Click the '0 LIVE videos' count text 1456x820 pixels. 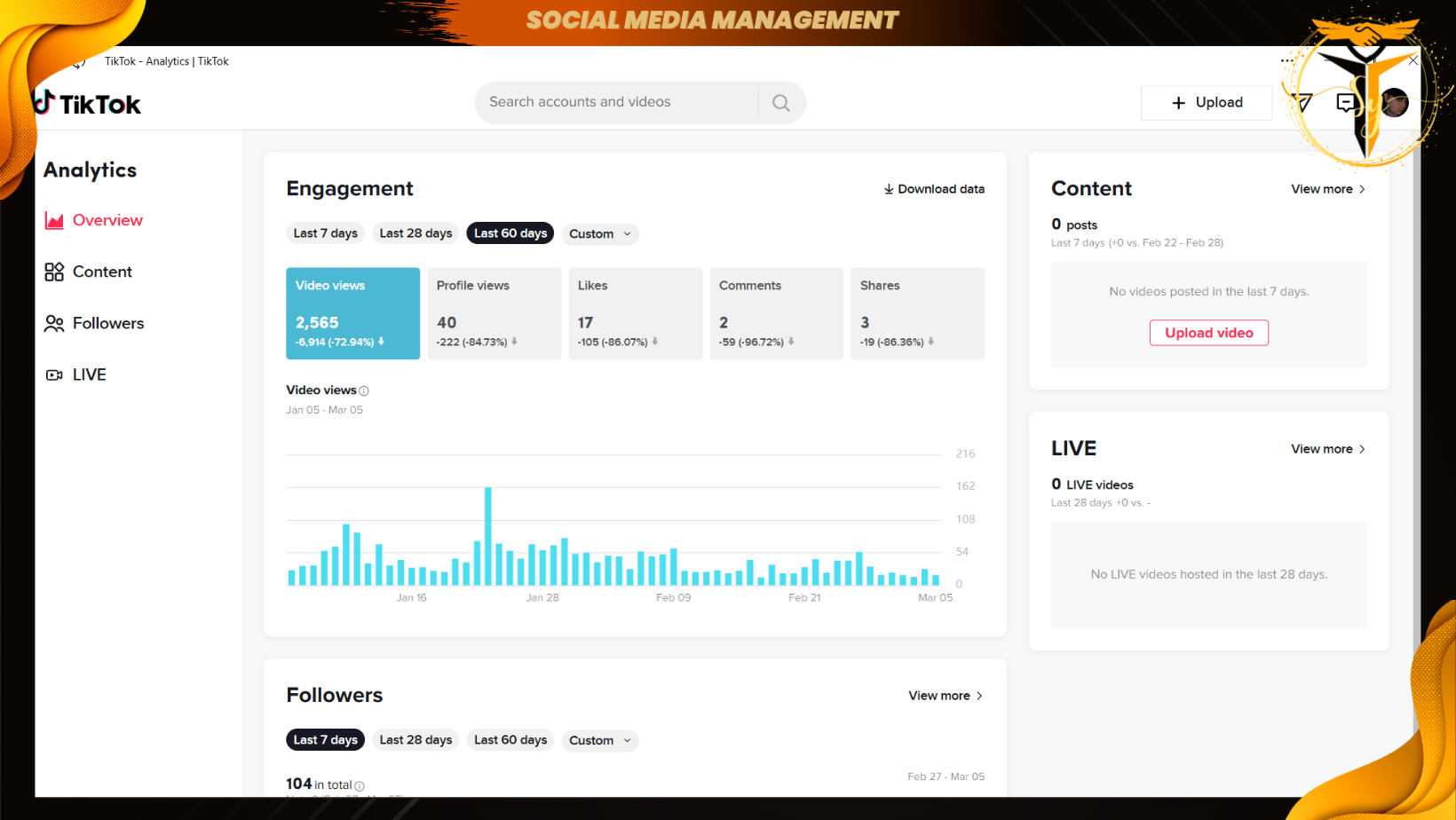[x=1092, y=485]
